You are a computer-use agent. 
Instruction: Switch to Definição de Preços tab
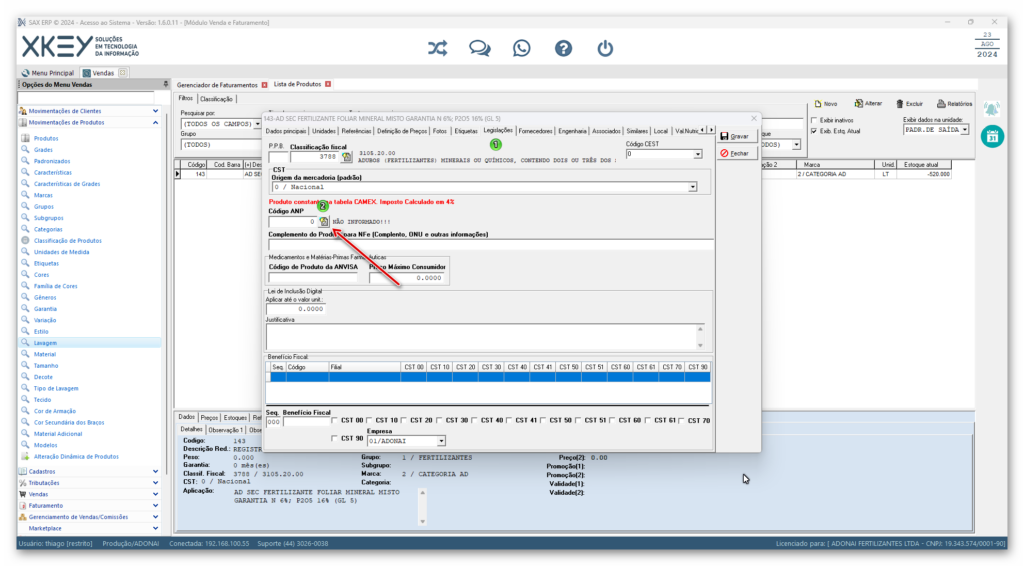[402, 131]
